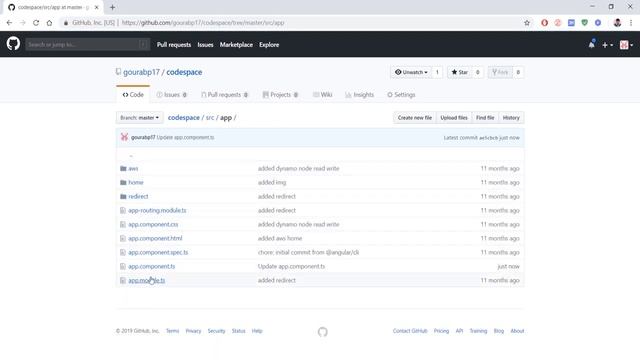This screenshot has width=640, height=360.
Task: Open the repository Settings tab
Action: point(401,95)
